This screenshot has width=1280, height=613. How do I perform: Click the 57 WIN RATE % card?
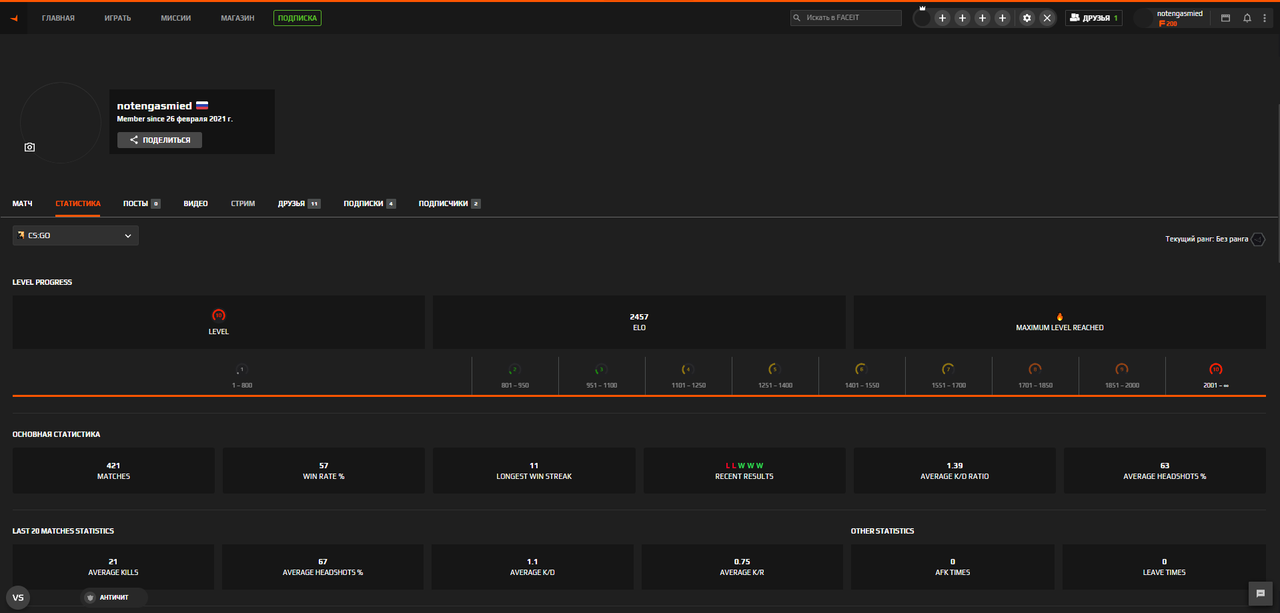[x=324, y=470]
